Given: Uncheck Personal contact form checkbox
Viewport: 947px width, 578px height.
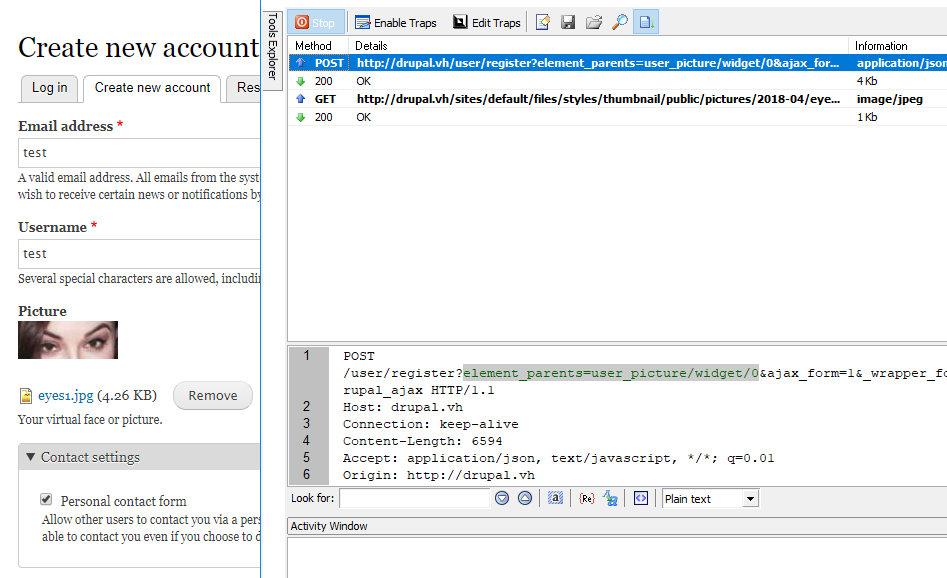Looking at the screenshot, I should click(x=46, y=500).
